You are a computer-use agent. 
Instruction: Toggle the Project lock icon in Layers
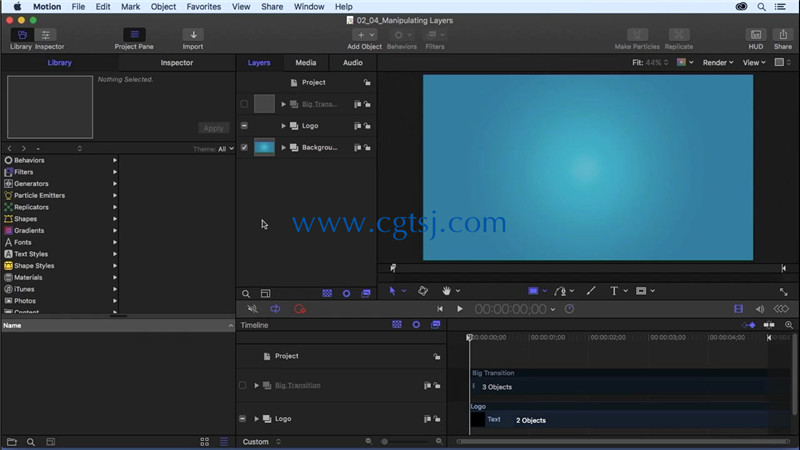click(x=367, y=82)
